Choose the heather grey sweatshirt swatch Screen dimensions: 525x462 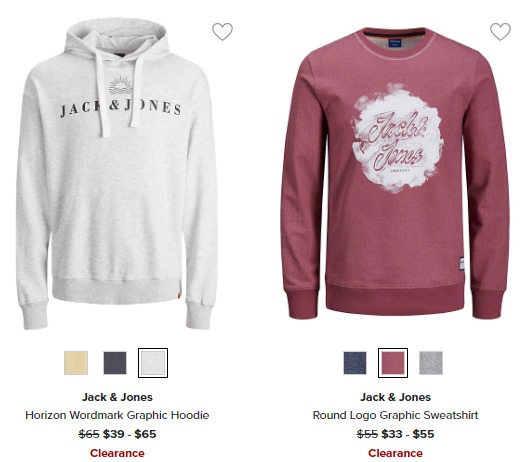tap(431, 363)
